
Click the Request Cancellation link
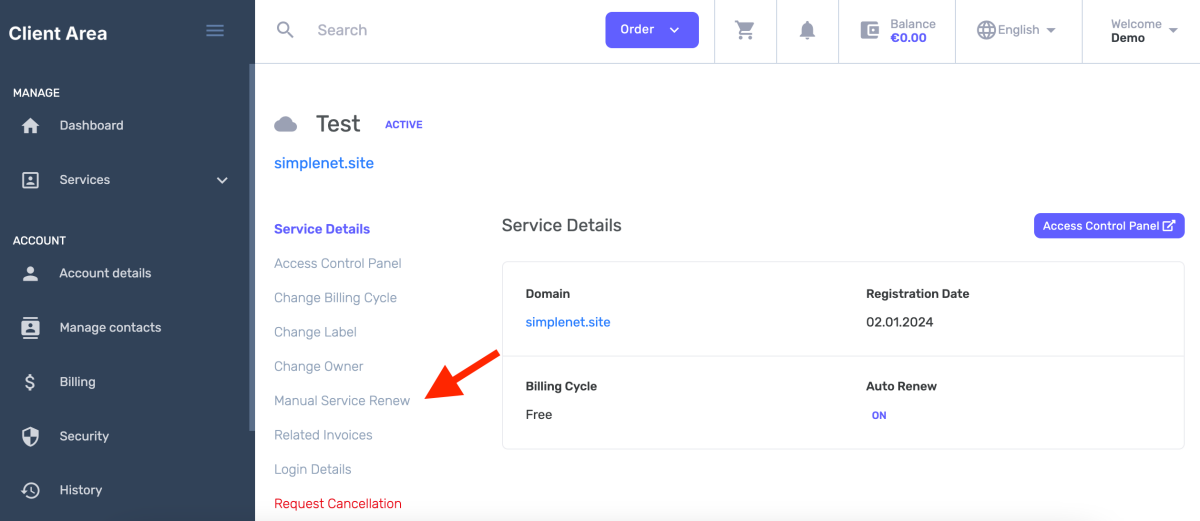pyautogui.click(x=338, y=504)
